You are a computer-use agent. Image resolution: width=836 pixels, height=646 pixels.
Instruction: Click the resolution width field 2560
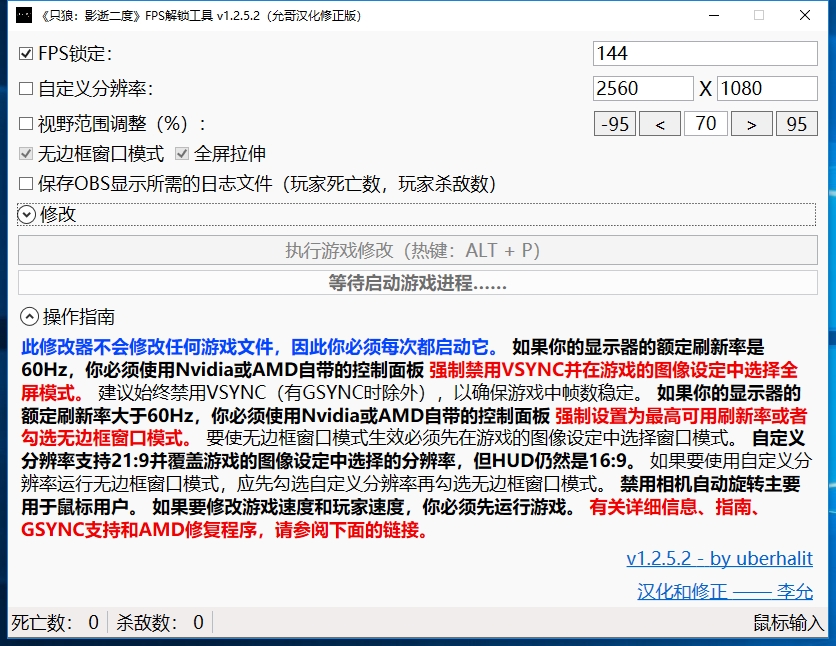pos(643,88)
